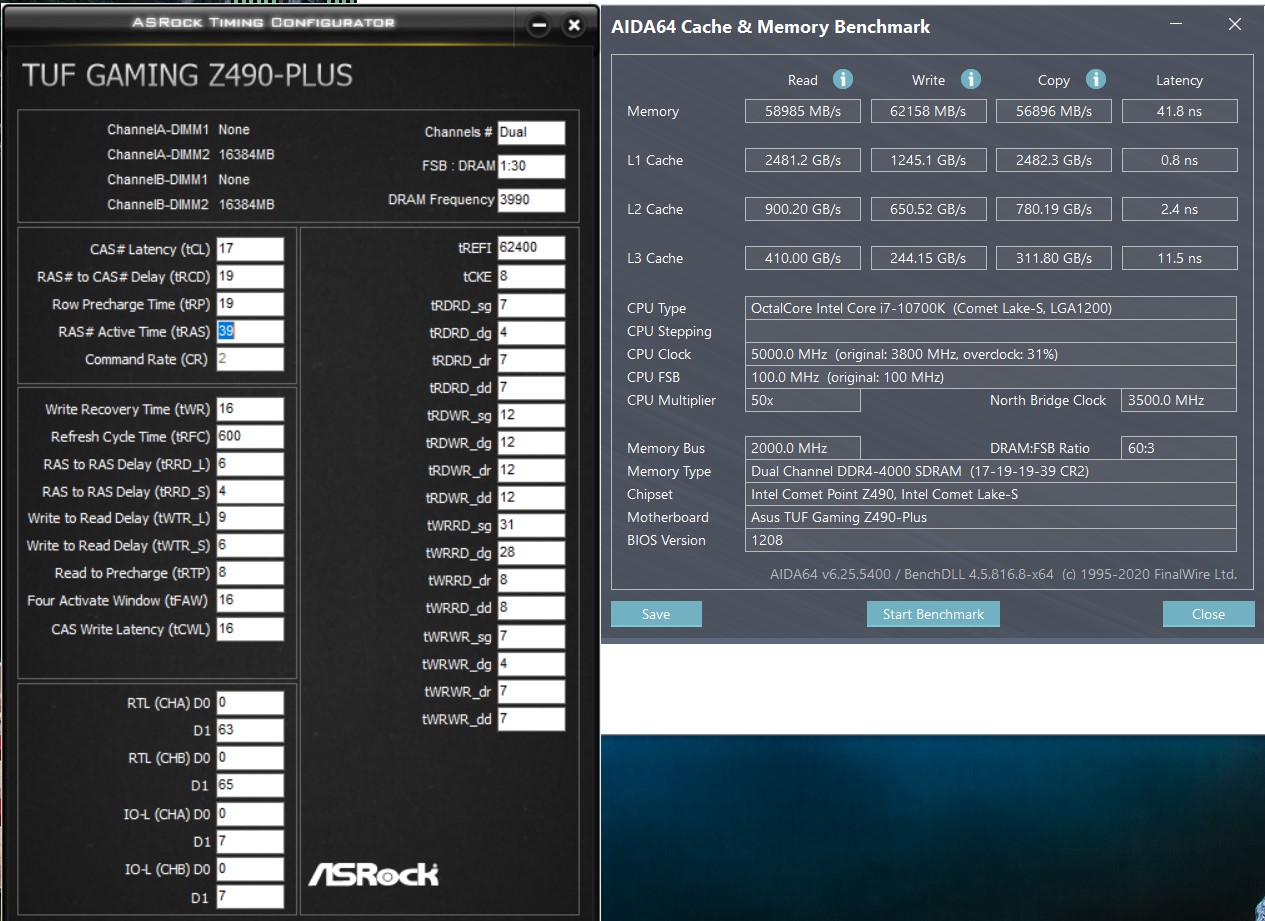Select the tREFI value field
The image size is (1265, 921).
[531, 248]
